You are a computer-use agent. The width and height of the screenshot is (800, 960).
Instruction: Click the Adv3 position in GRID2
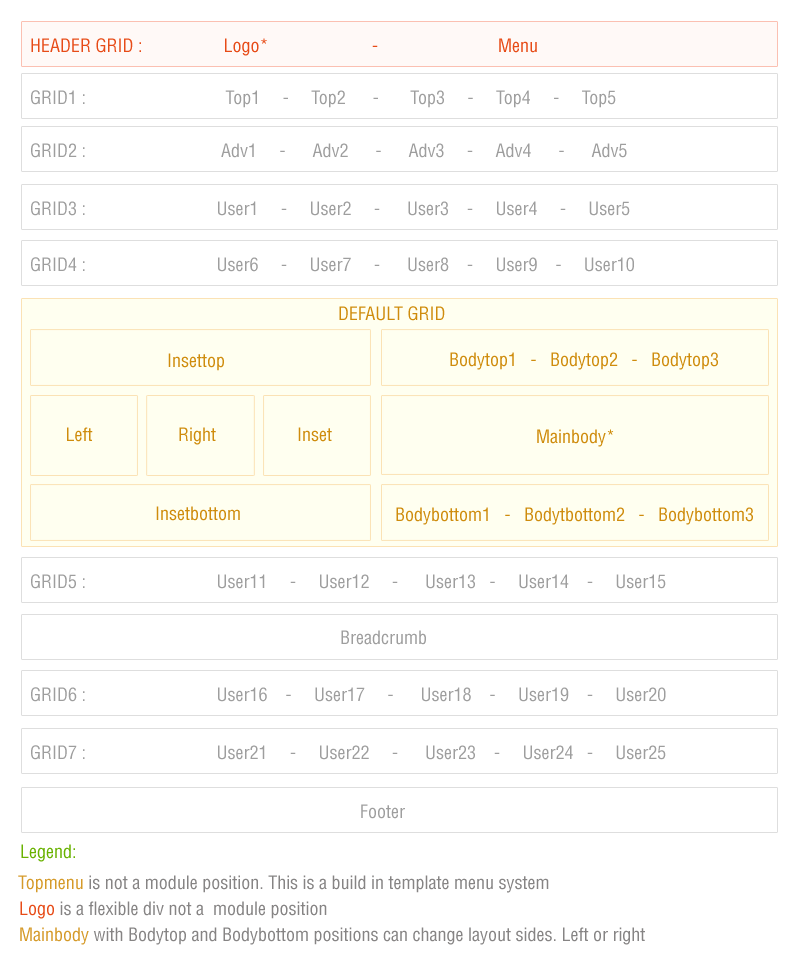pyautogui.click(x=426, y=151)
